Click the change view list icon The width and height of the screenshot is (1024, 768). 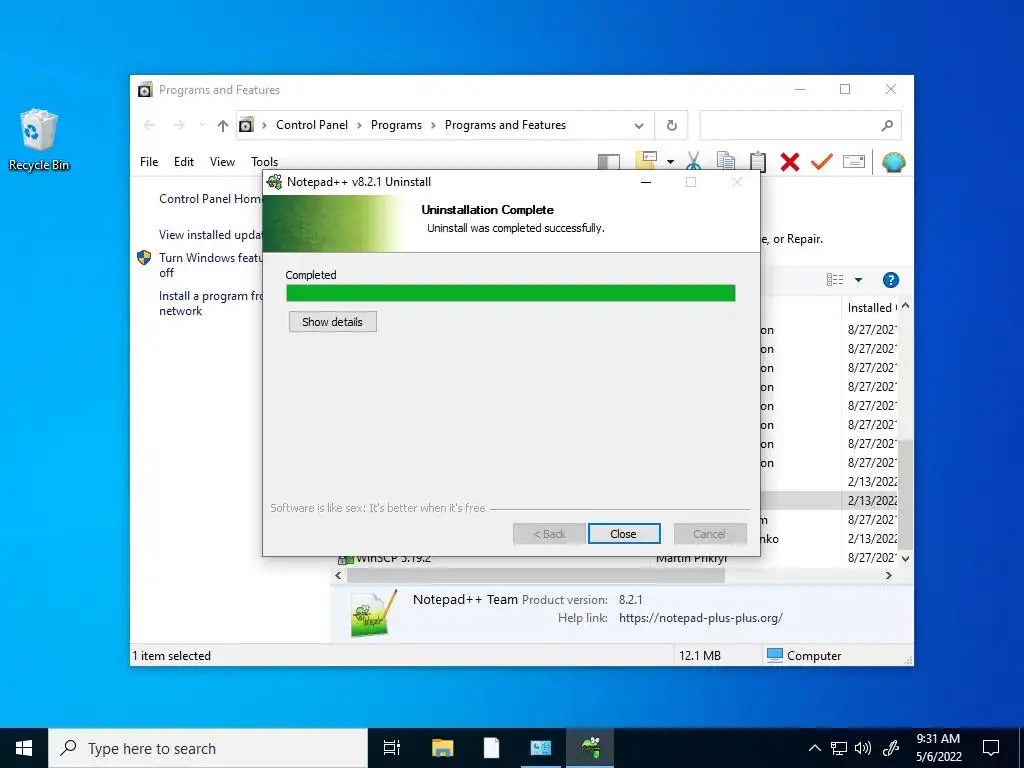(x=835, y=280)
